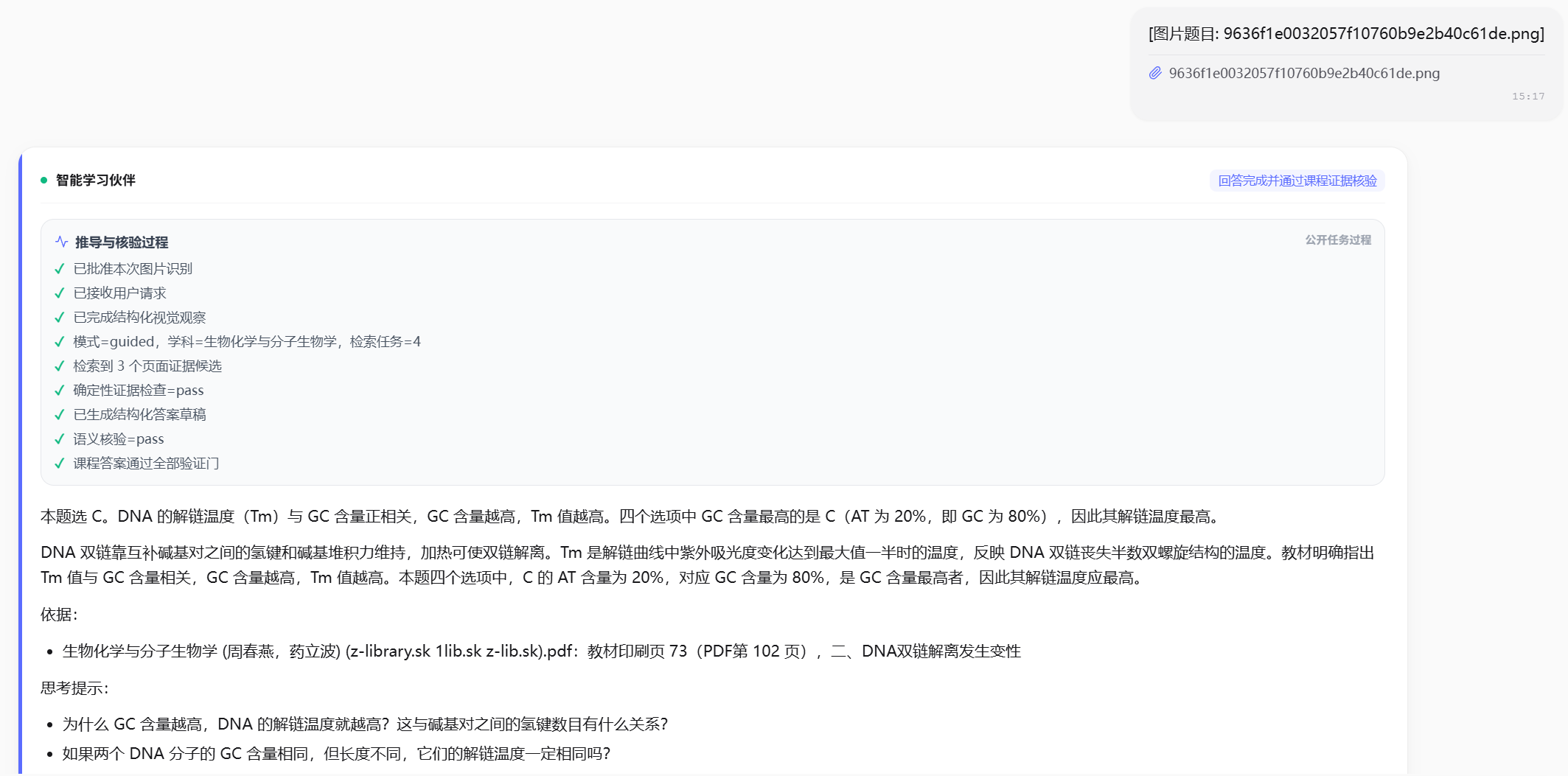
Task: Click checkmark next to 检索到 3 个页面证据候选
Action: (x=60, y=366)
